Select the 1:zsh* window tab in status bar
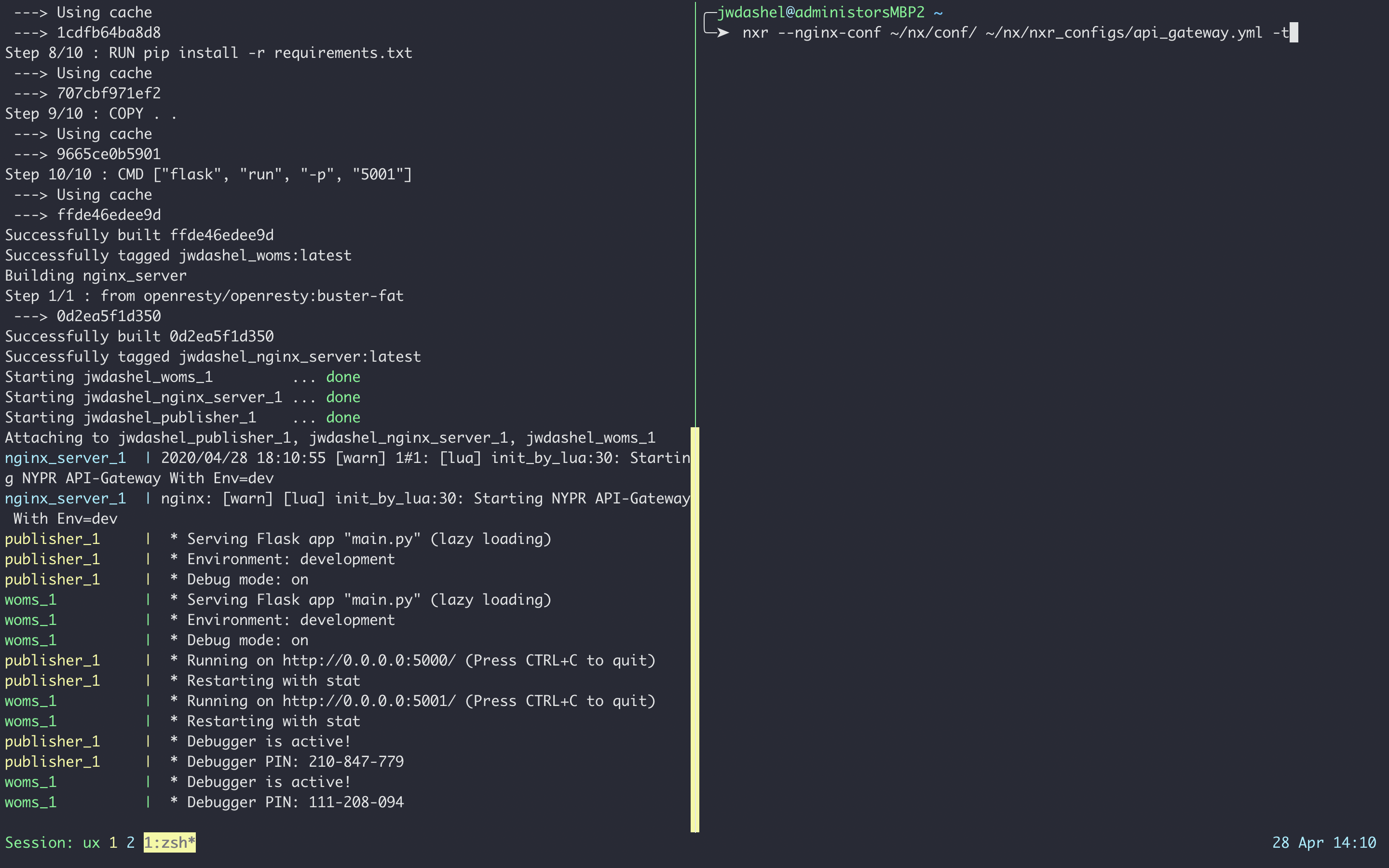Viewport: 1389px width, 868px height. (169, 842)
